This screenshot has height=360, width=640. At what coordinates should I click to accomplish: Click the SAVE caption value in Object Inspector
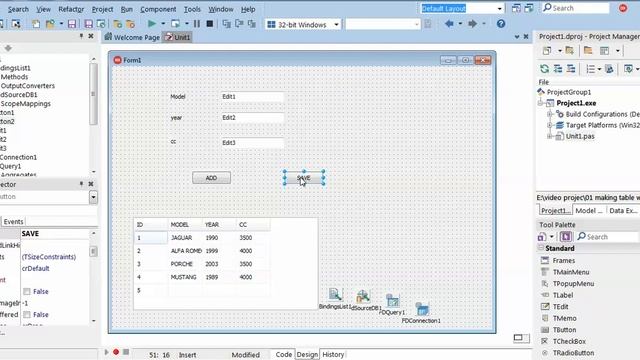click(55, 234)
